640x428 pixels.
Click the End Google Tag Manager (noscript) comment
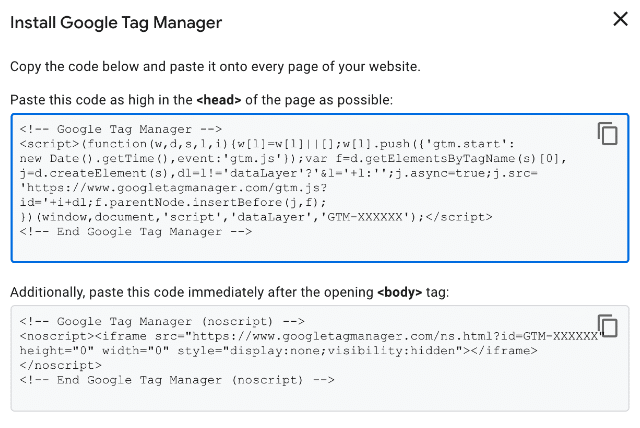[177, 380]
